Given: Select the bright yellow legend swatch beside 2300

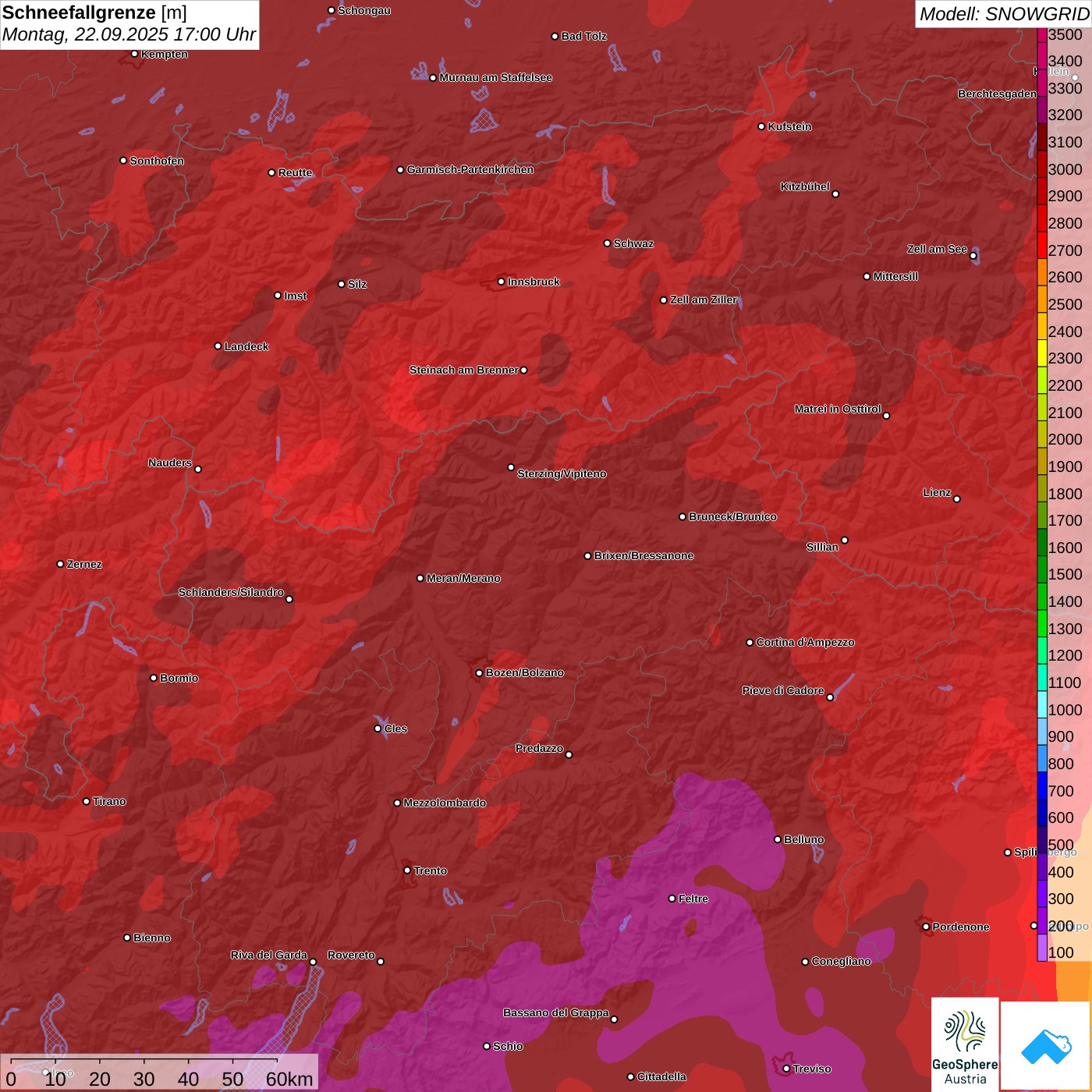Looking at the screenshot, I should coord(1042,353).
